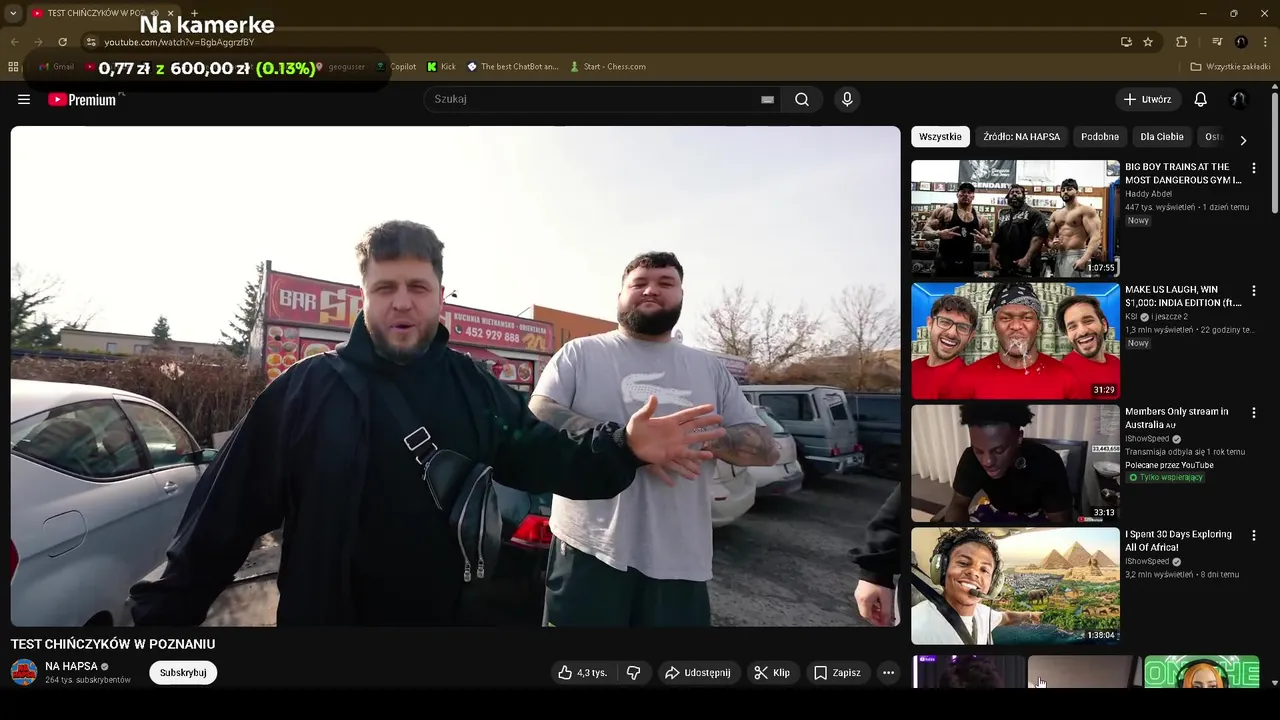View site information icon in the address bar
Viewport: 1280px width, 720px height.
[x=90, y=42]
